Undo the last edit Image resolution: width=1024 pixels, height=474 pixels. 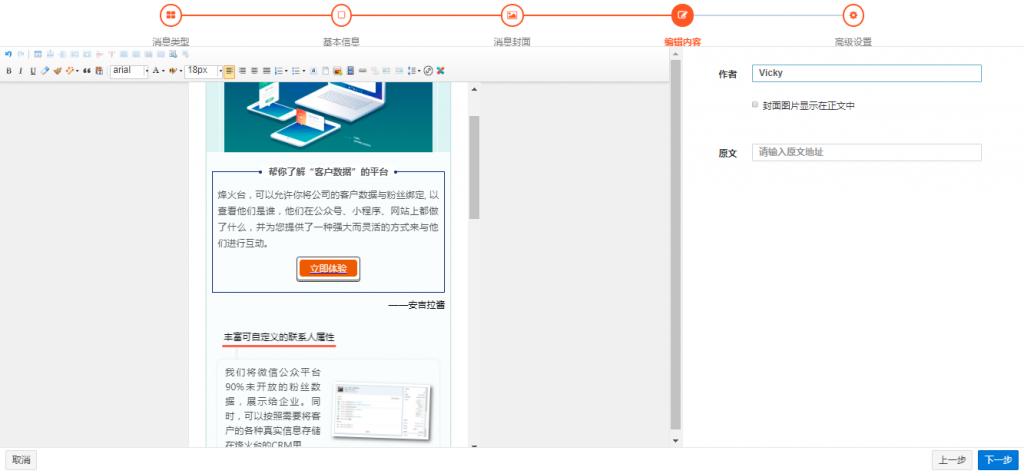pyautogui.click(x=8, y=54)
